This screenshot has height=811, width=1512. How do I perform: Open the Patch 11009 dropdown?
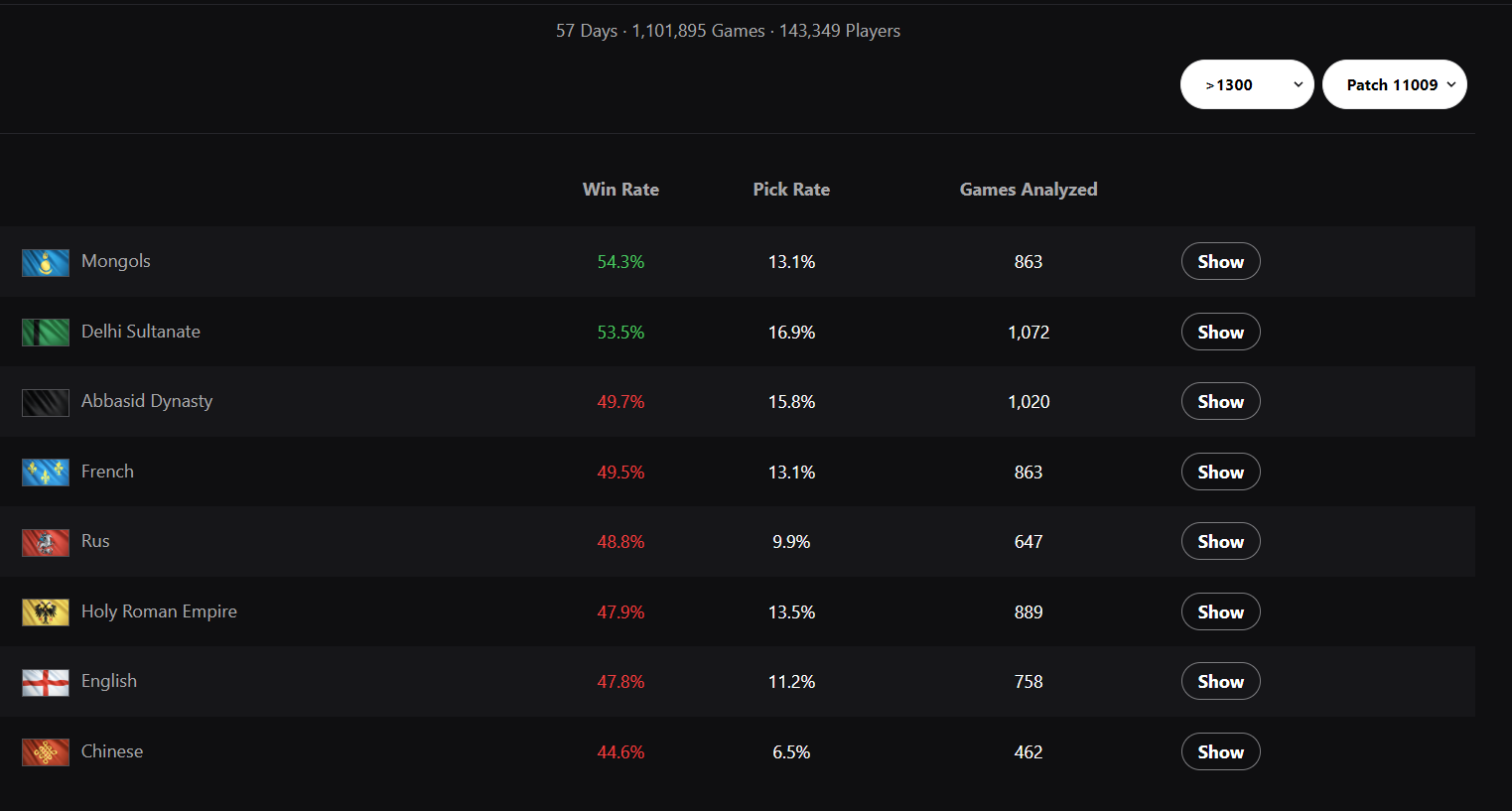tap(1394, 84)
